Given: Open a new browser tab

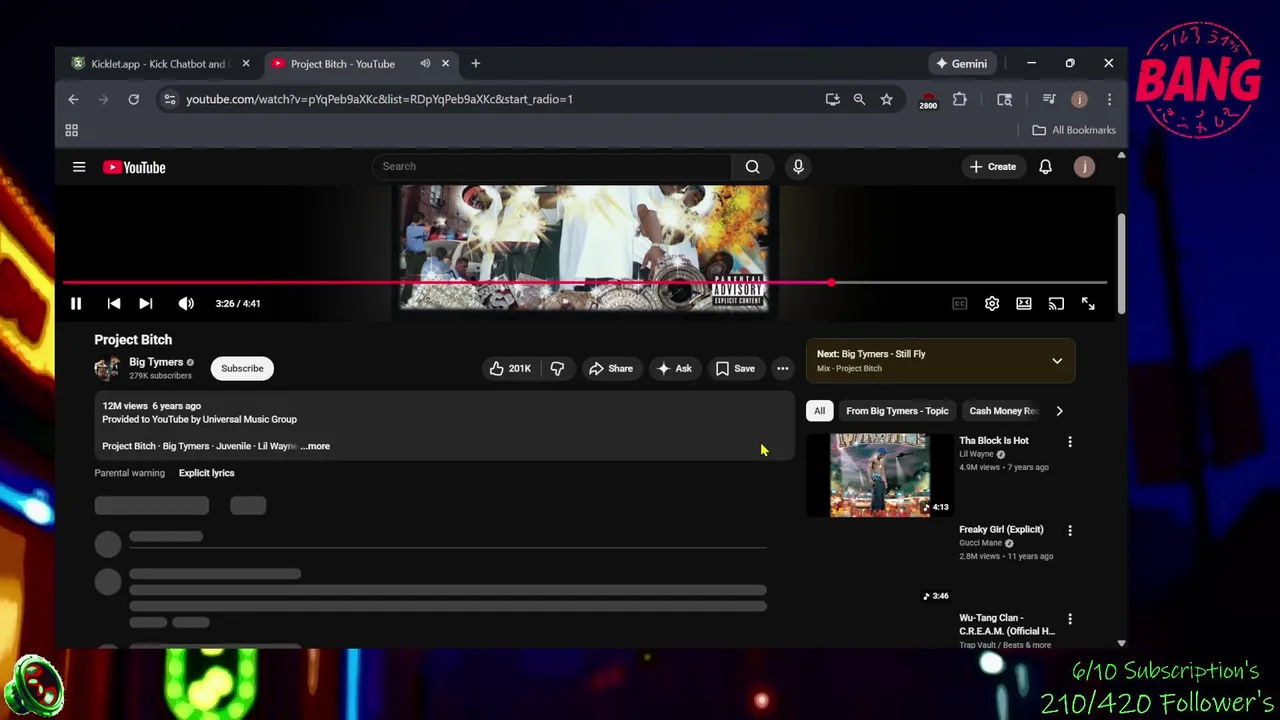Looking at the screenshot, I should click(x=476, y=64).
